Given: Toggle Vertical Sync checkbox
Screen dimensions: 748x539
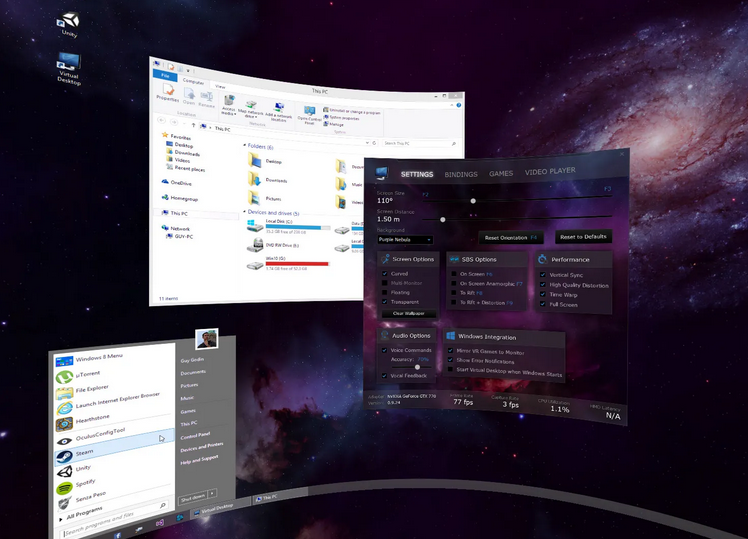Looking at the screenshot, I should pyautogui.click(x=543, y=275).
